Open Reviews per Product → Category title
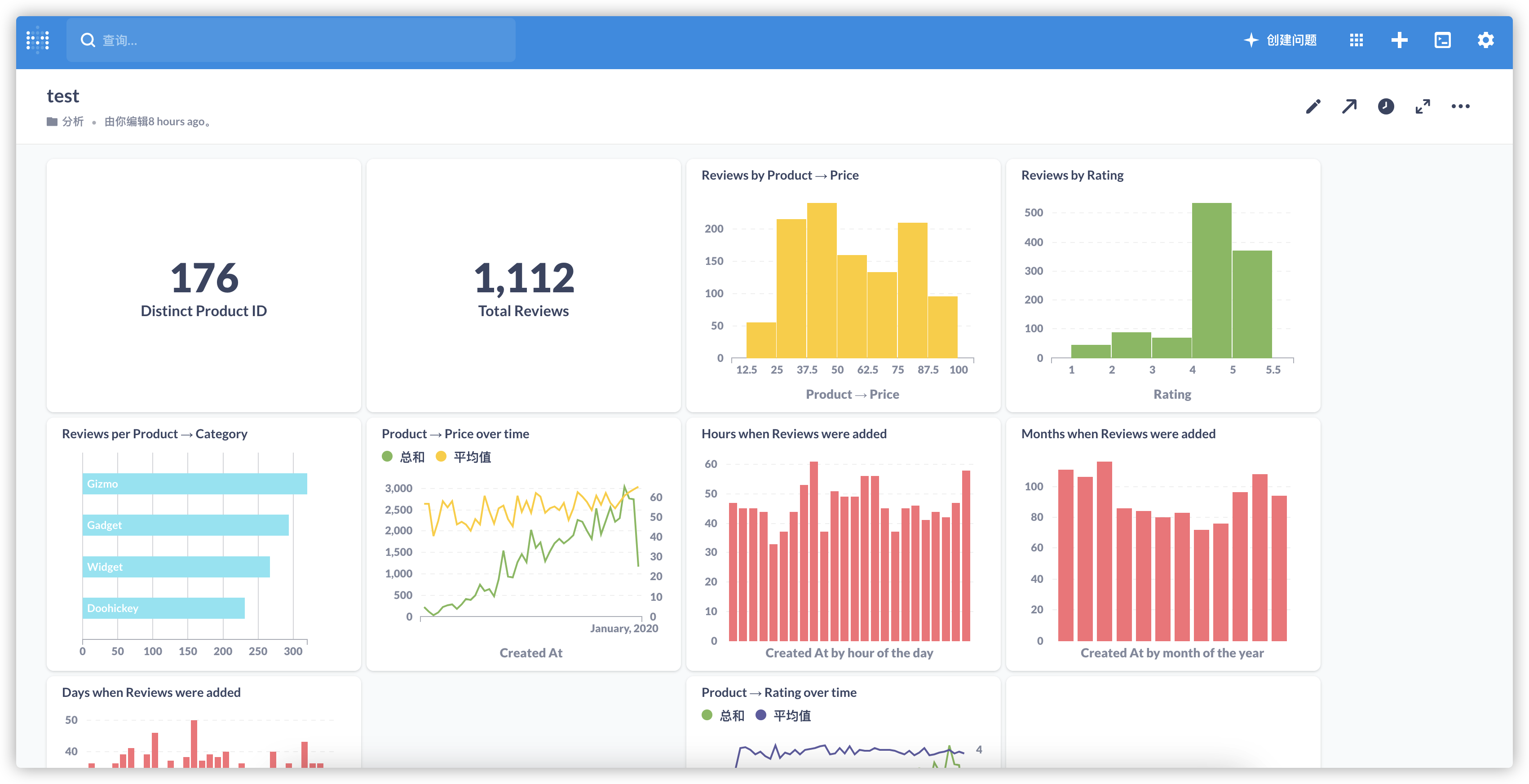1529x784 pixels. 155,434
